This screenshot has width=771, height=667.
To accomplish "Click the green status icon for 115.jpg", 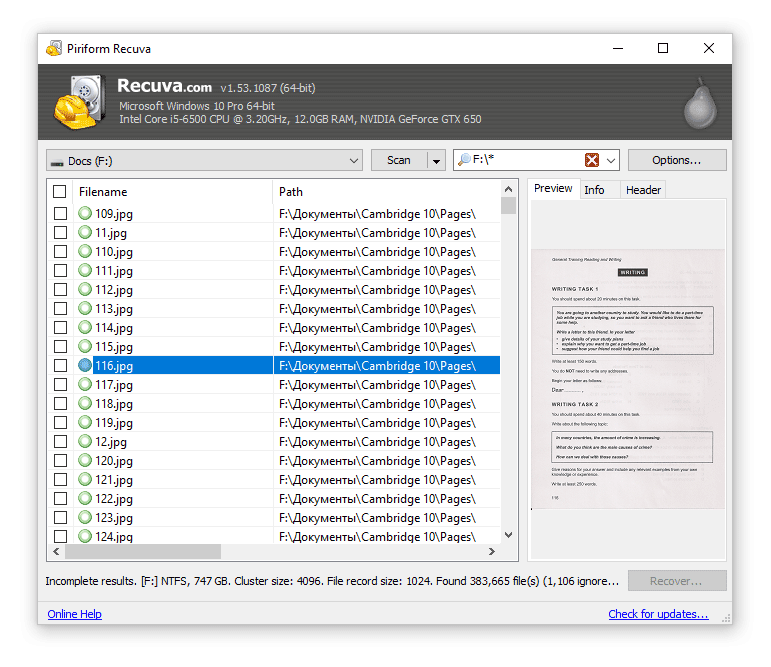I will pyautogui.click(x=85, y=346).
